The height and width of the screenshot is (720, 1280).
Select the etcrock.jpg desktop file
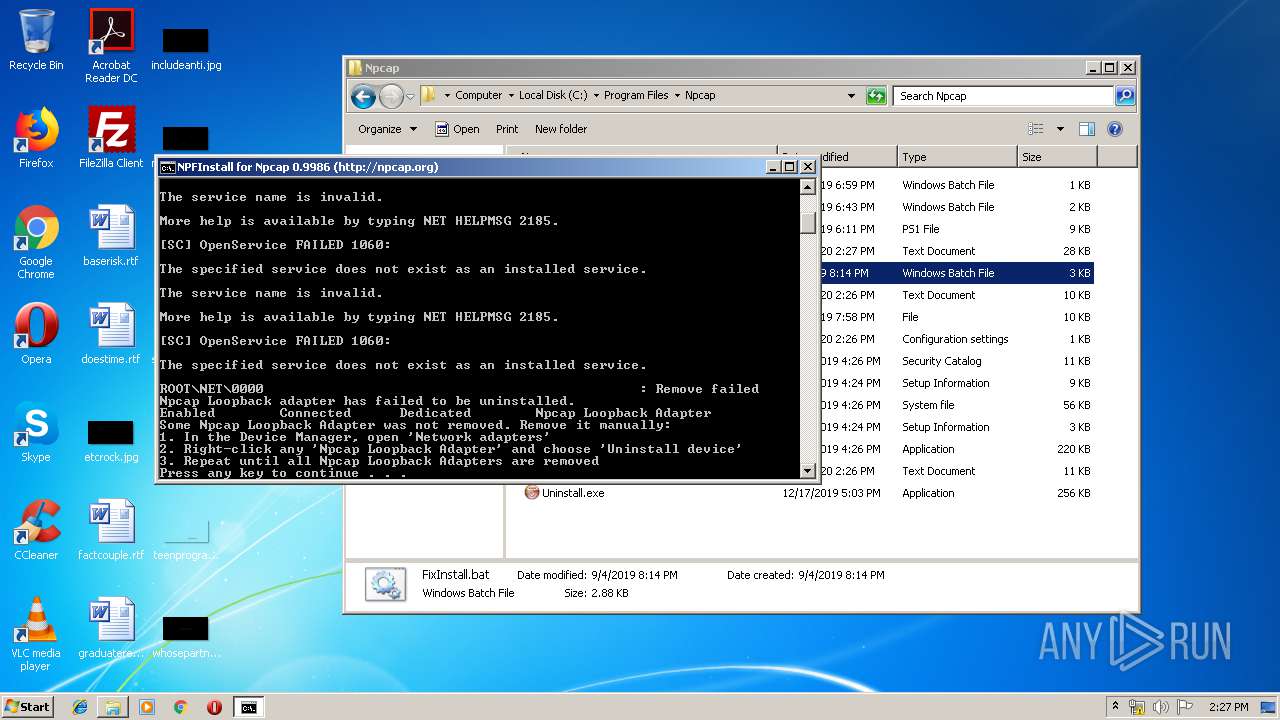coord(111,440)
